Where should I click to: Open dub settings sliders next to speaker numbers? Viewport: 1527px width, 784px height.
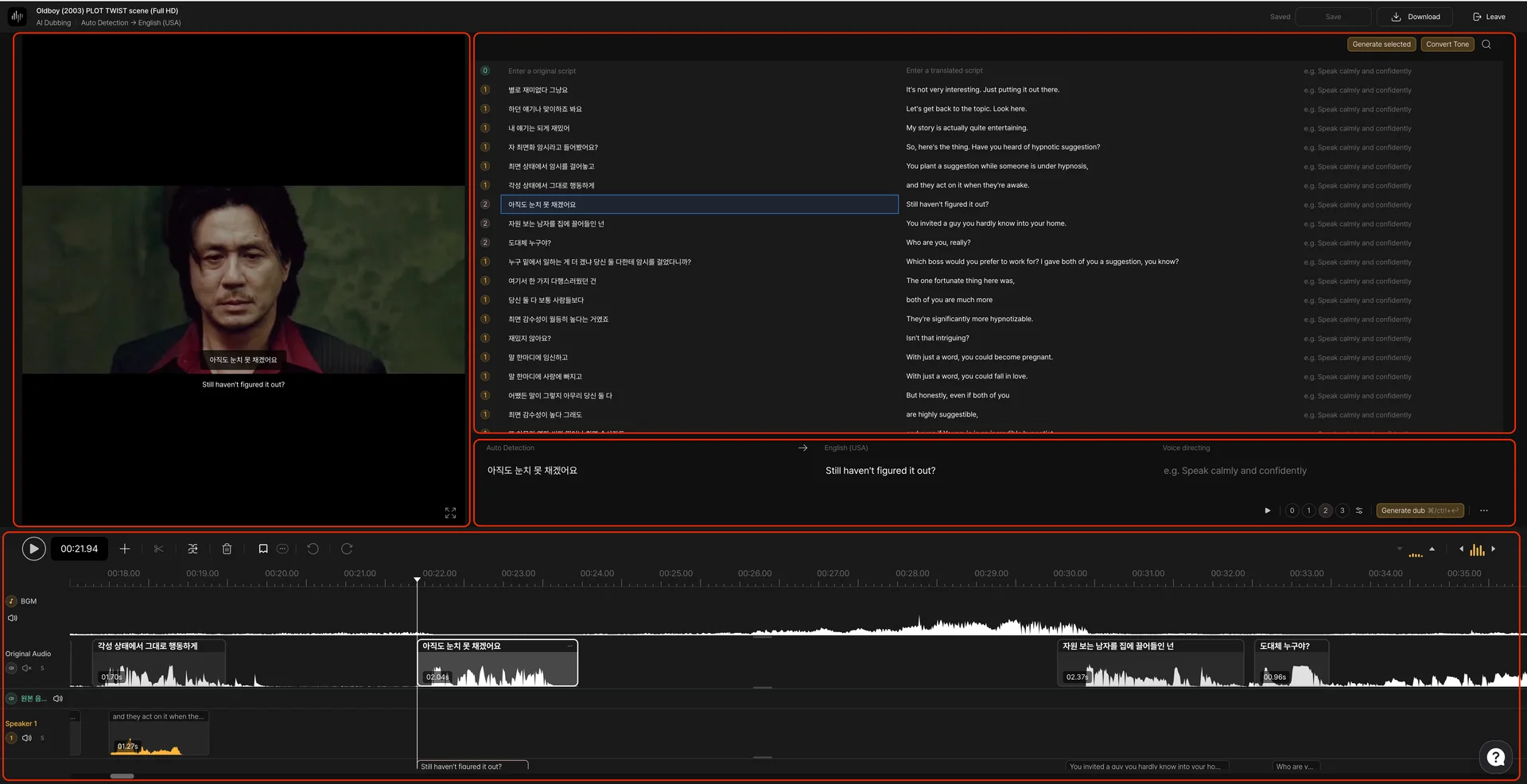(x=1359, y=510)
